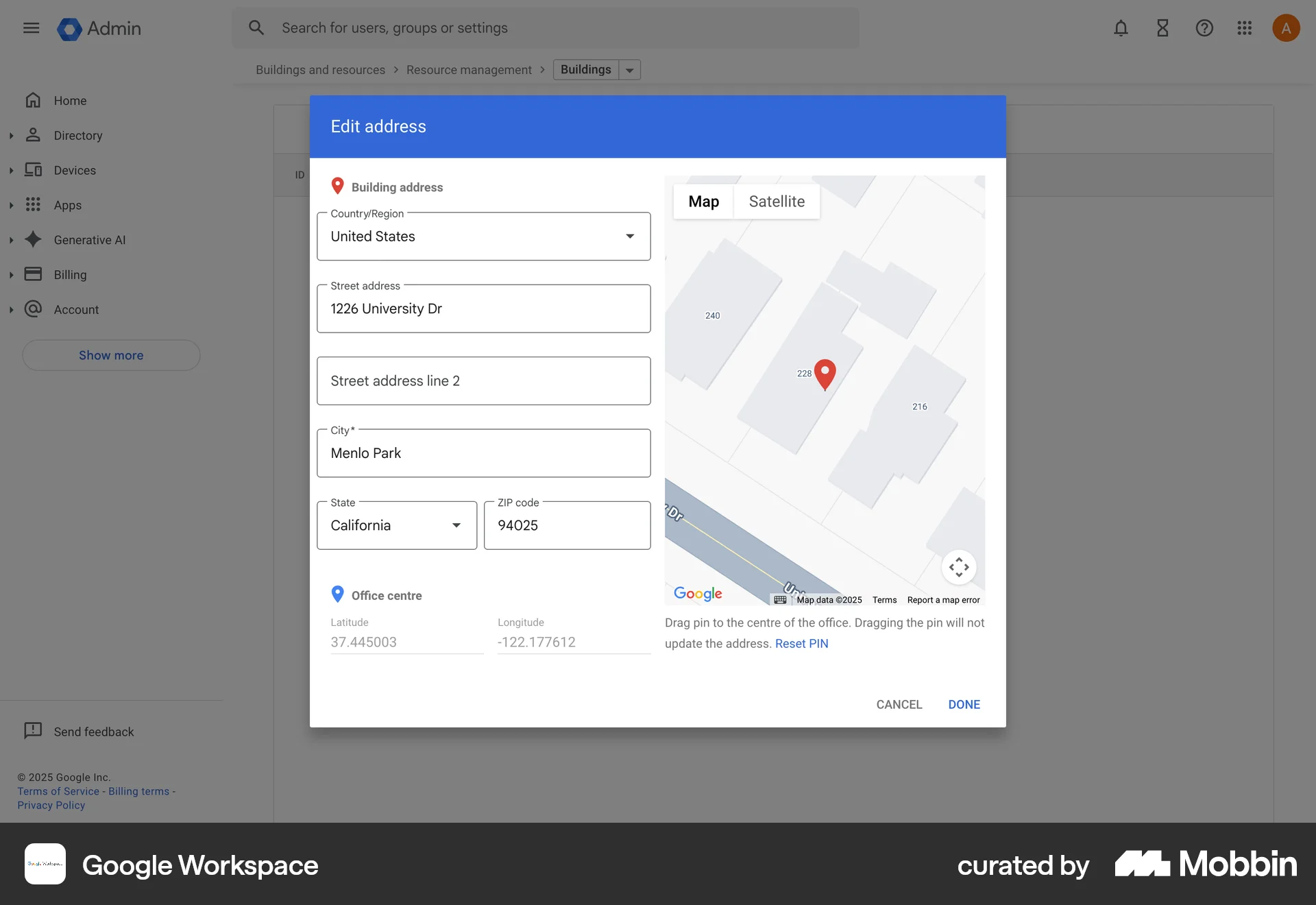This screenshot has height=905, width=1316.
Task: Open the Country/Region dropdown
Action: click(x=629, y=236)
